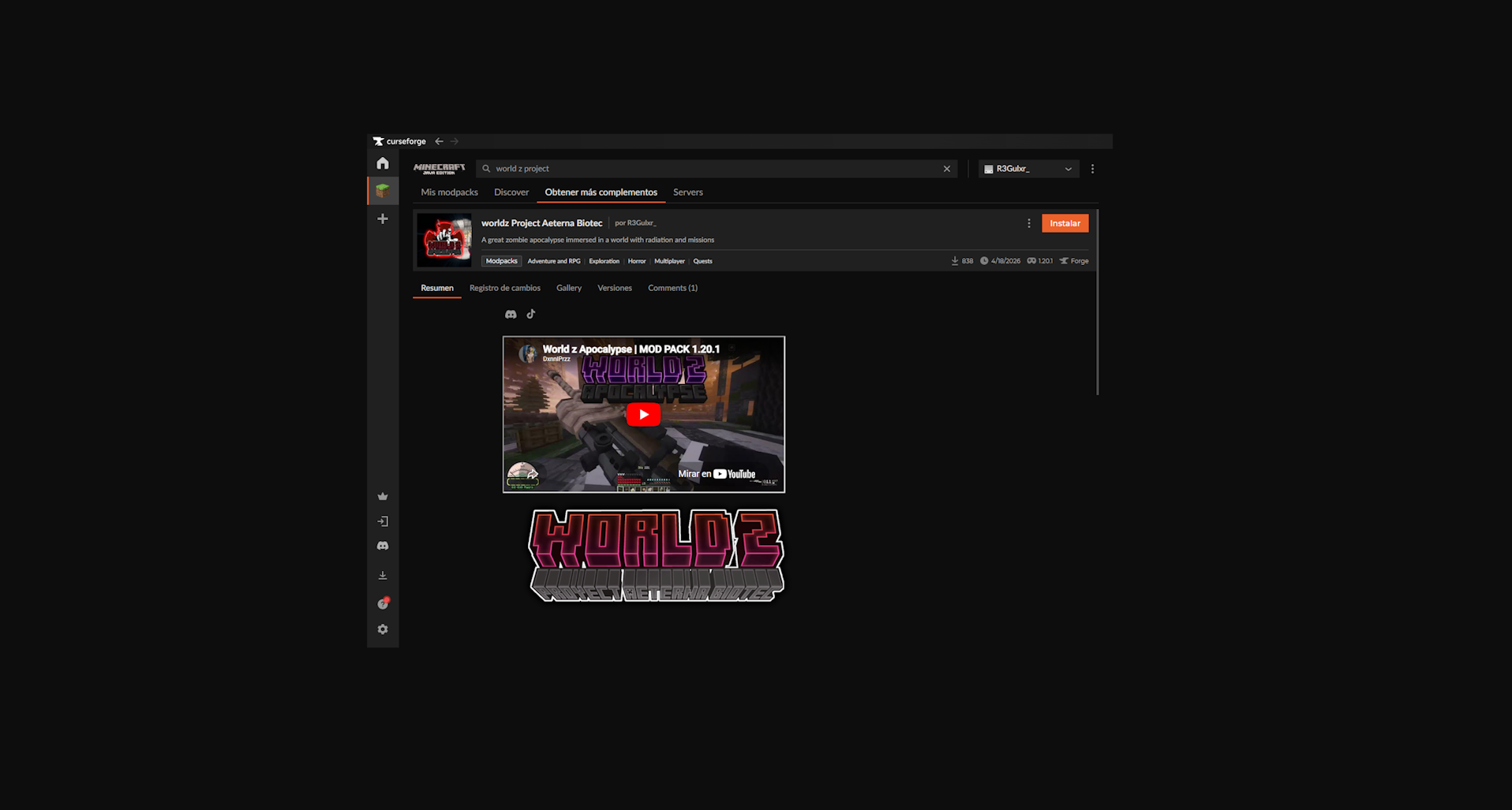
Task: Switch to the Versiones tab
Action: click(615, 288)
